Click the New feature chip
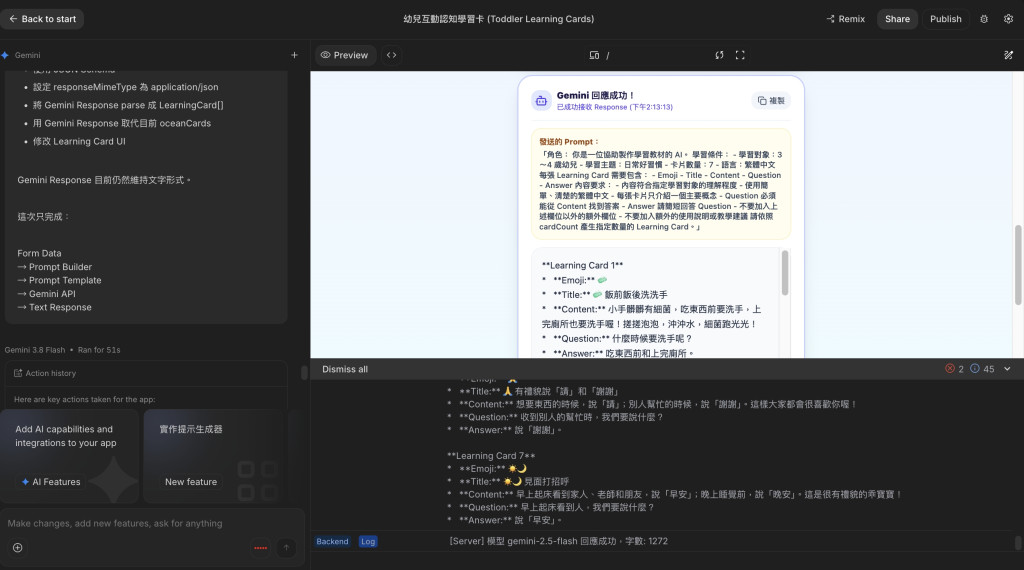 tap(191, 482)
